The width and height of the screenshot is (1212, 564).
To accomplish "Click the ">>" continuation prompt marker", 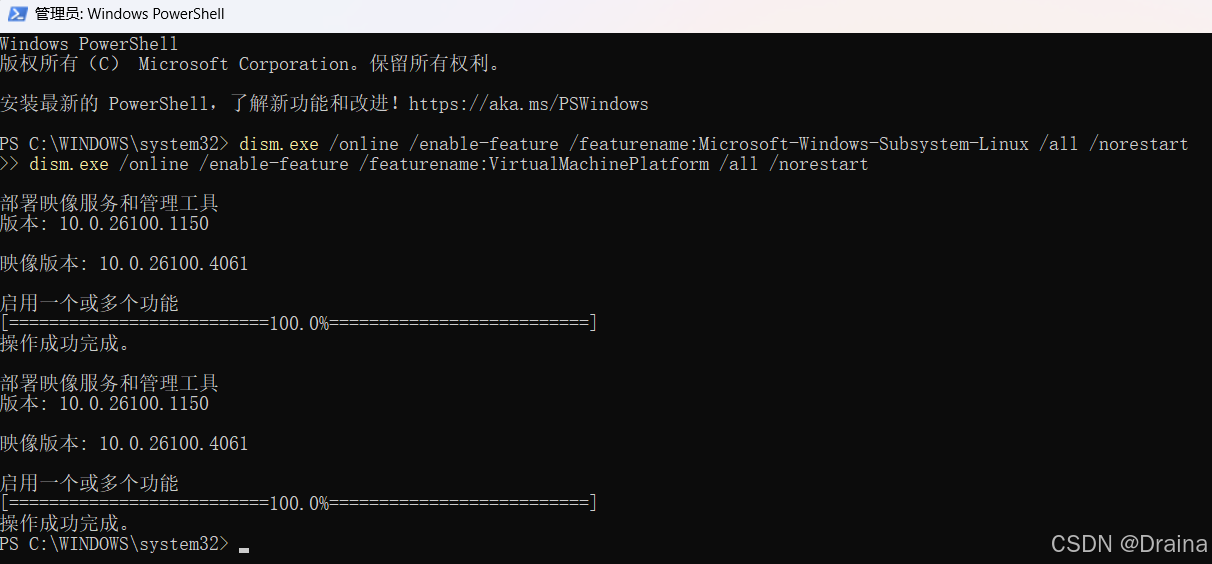I will pos(9,164).
